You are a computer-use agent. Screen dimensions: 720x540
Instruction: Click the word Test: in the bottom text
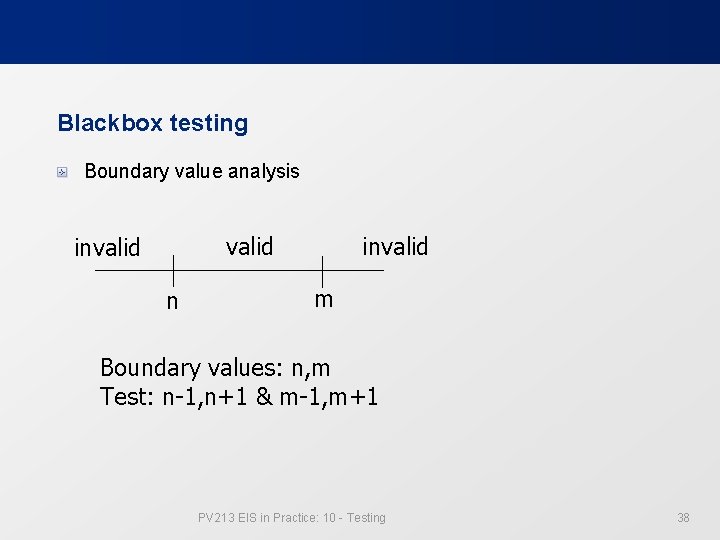point(127,397)
